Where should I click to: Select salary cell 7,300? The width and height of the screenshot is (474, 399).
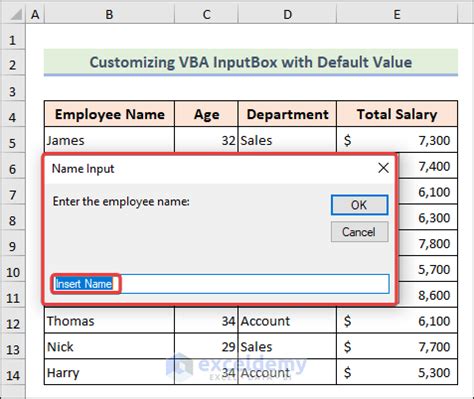click(397, 140)
